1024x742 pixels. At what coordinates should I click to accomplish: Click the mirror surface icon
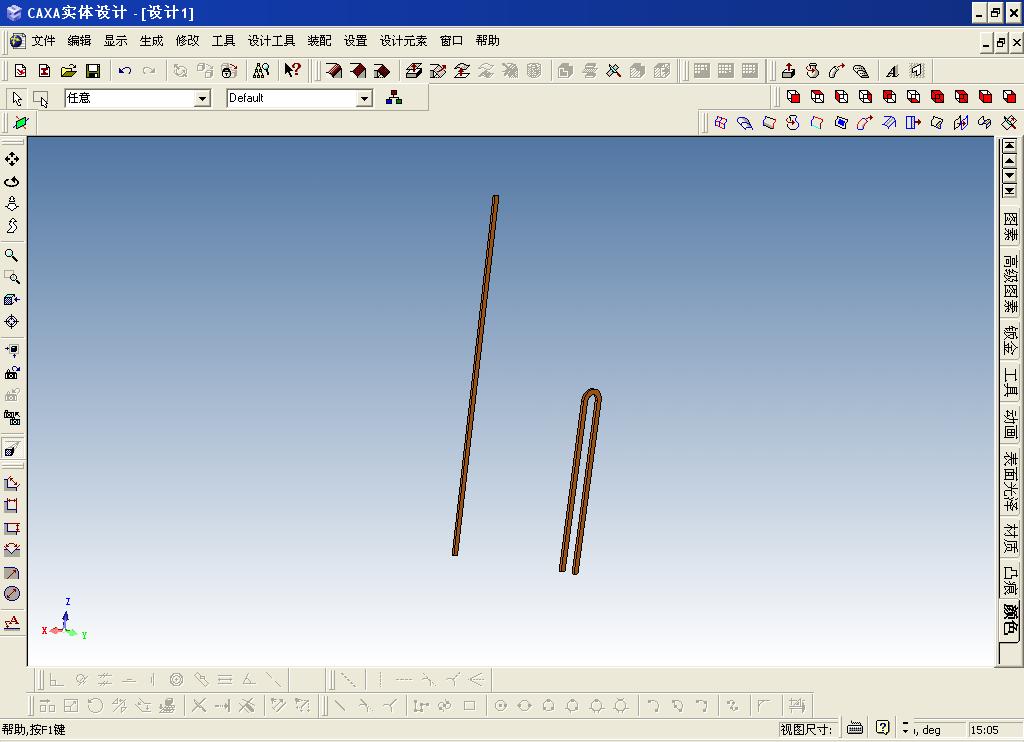(961, 123)
